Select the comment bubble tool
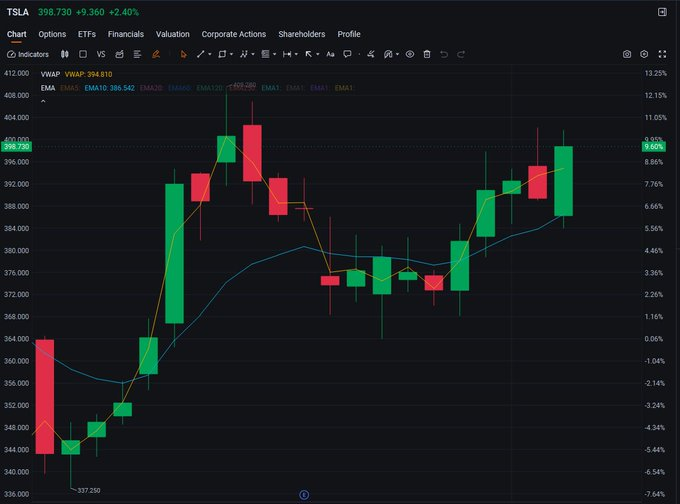 tap(347, 54)
